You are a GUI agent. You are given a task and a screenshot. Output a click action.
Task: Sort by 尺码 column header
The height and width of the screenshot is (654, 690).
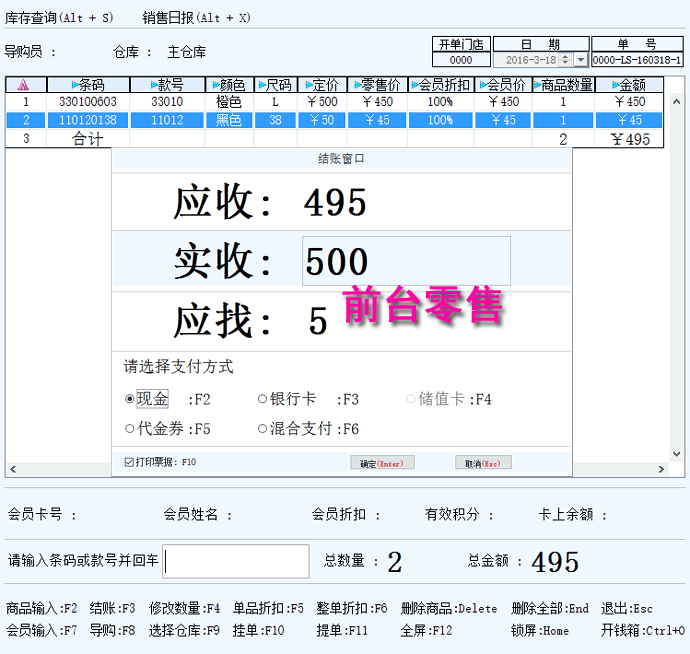[275, 85]
